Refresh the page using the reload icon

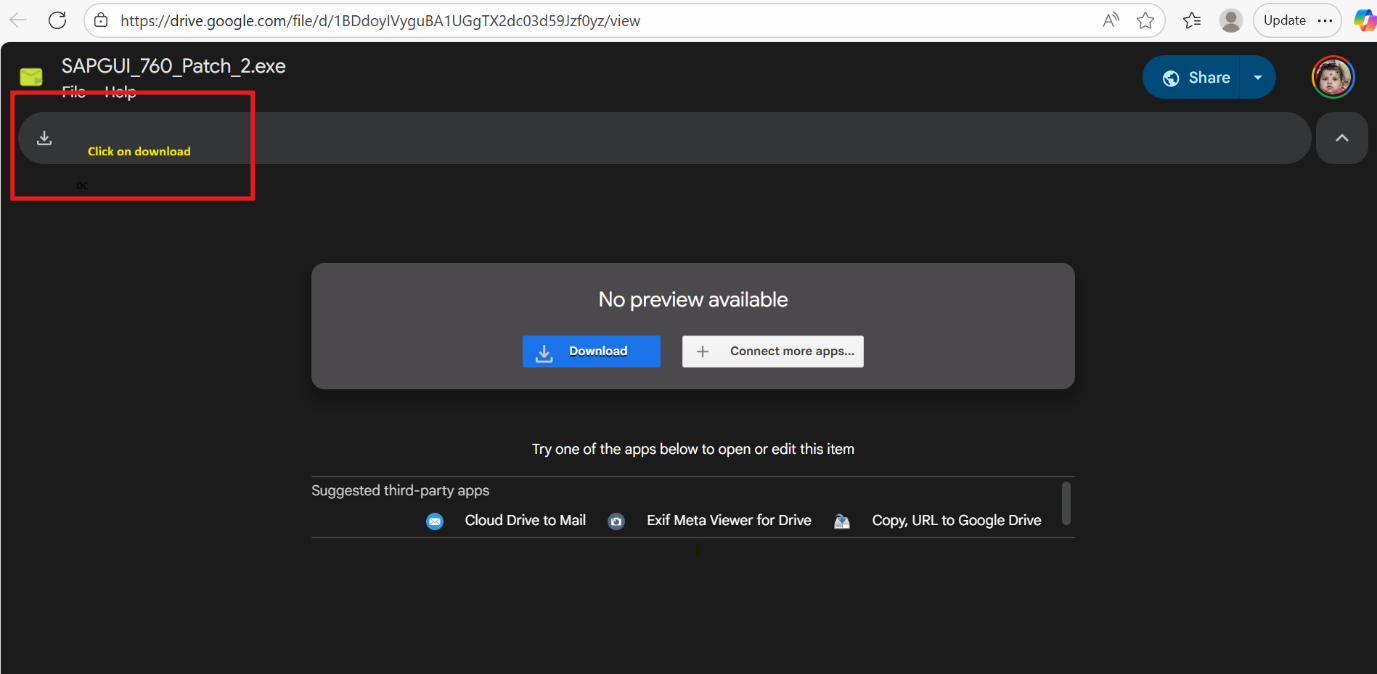pyautogui.click(x=57, y=20)
